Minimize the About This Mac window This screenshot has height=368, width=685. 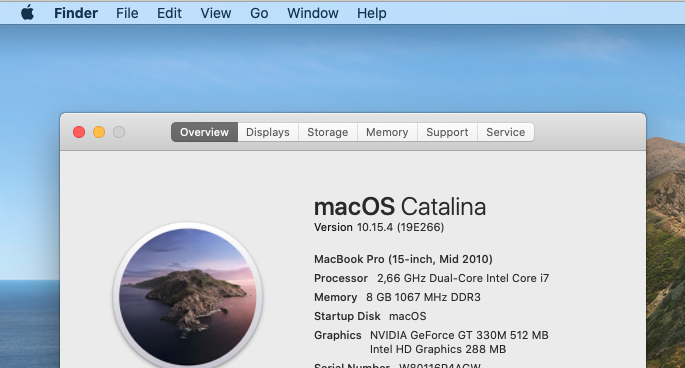(99, 132)
